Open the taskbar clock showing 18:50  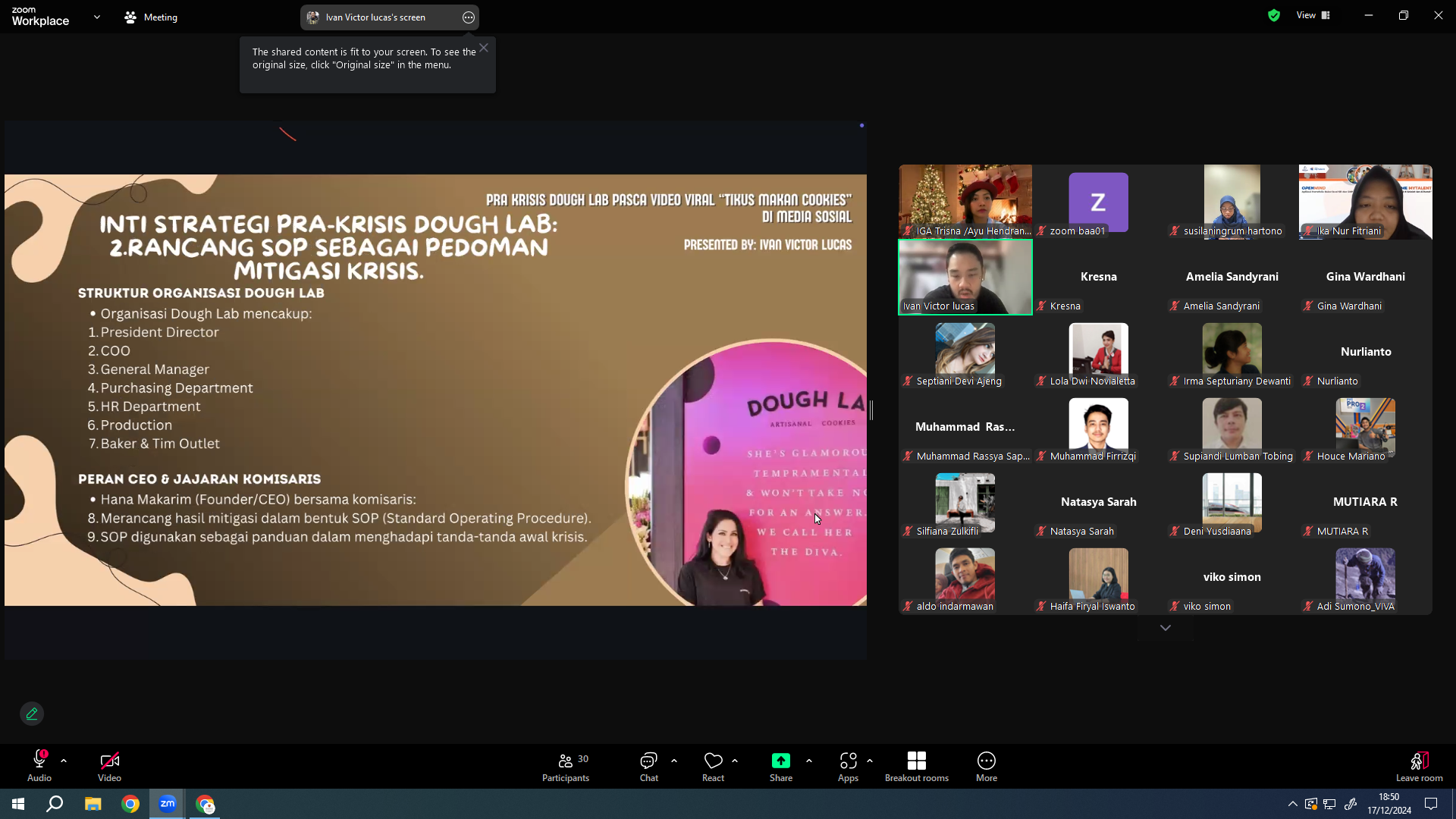tap(1389, 804)
